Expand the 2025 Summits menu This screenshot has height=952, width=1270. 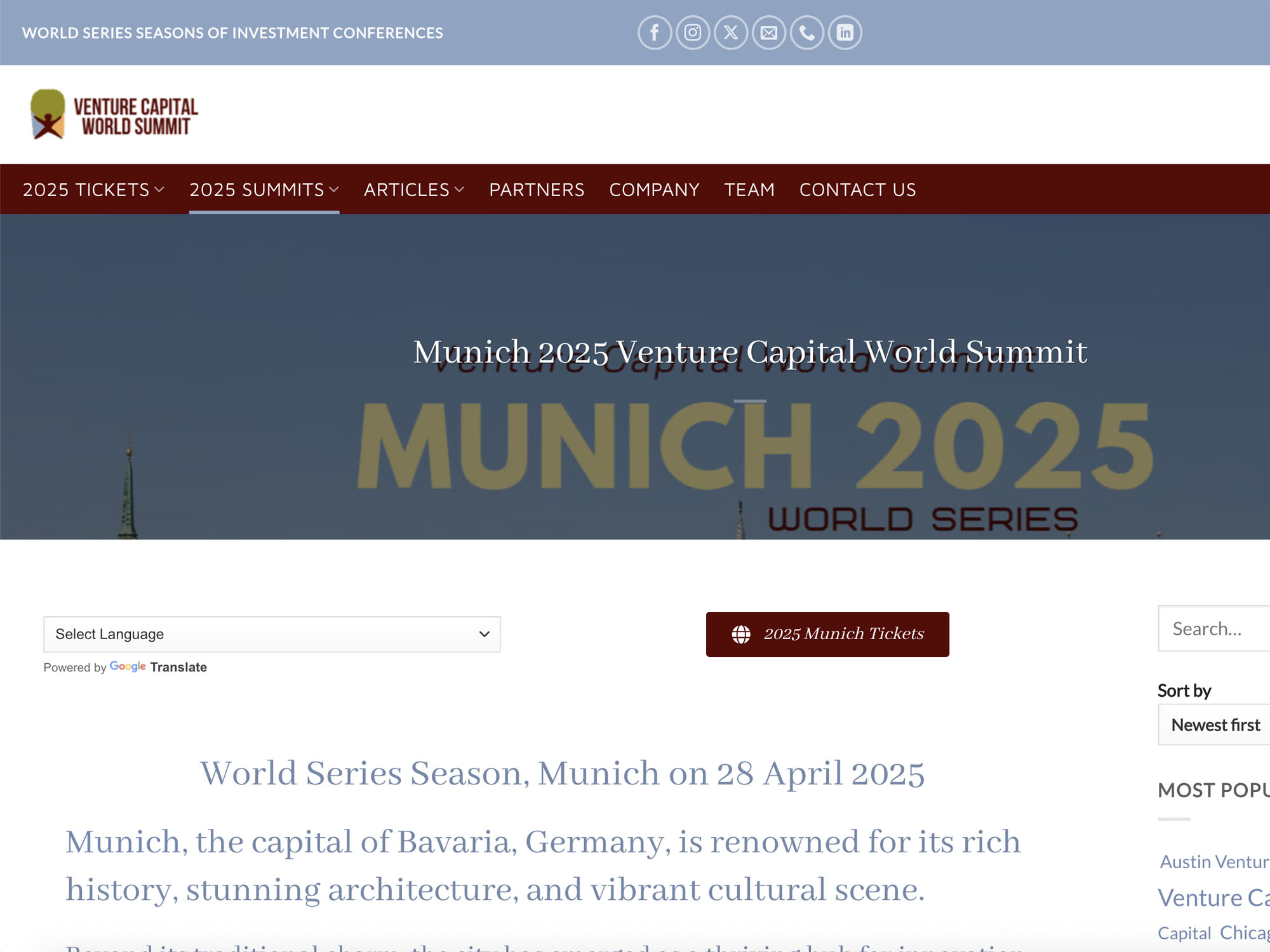point(264,190)
